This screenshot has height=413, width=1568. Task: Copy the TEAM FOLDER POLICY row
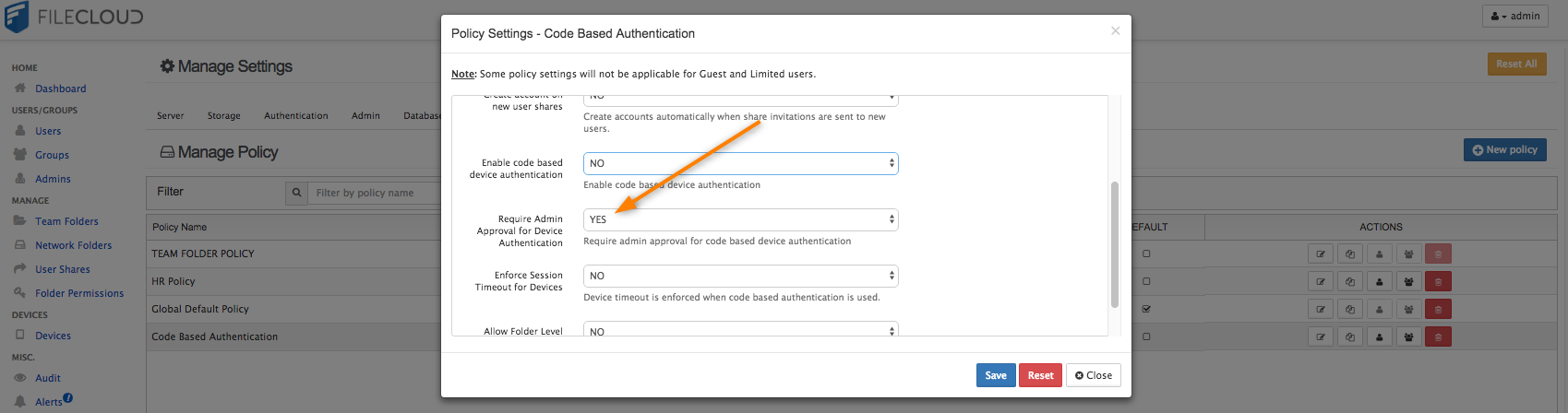pyautogui.click(x=1350, y=254)
